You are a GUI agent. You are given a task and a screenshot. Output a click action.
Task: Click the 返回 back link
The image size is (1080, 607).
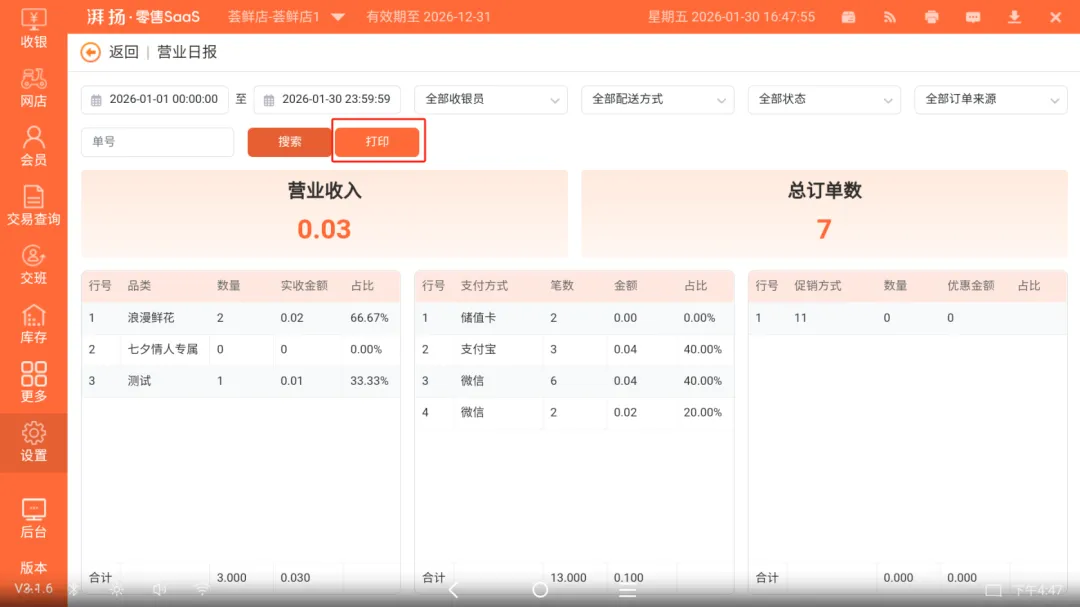click(x=124, y=52)
